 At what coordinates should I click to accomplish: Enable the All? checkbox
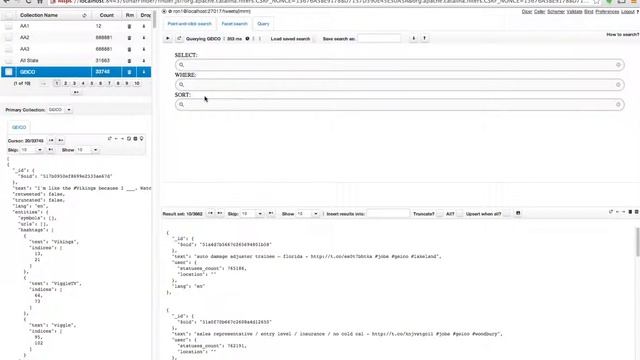(x=460, y=213)
